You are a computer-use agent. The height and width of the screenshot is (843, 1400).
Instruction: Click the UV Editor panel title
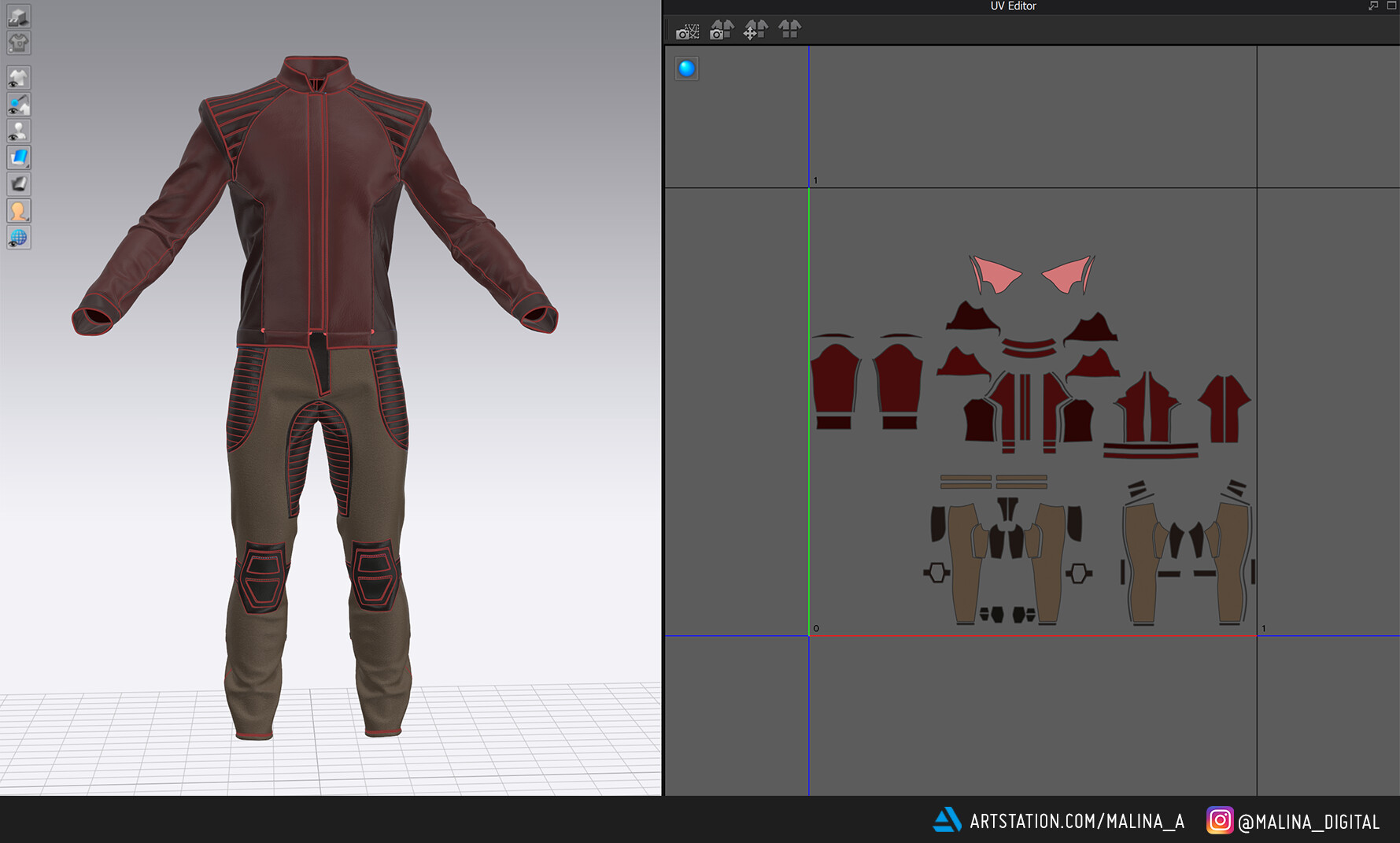click(x=1013, y=6)
